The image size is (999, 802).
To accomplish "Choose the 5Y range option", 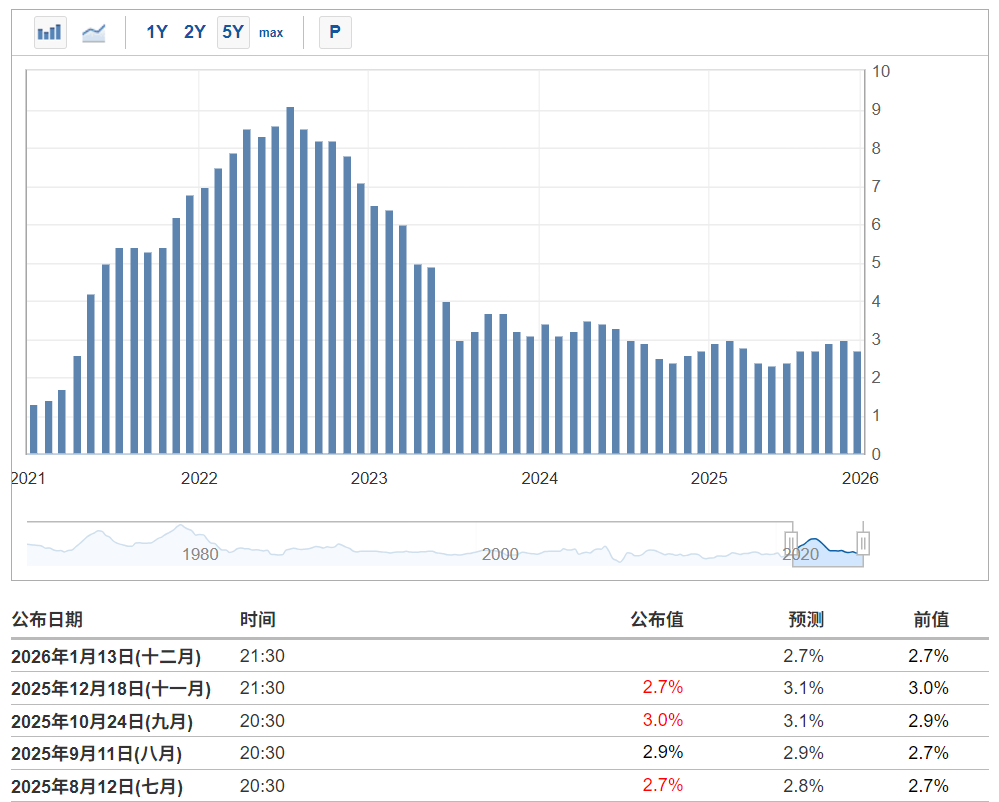I will point(232,33).
